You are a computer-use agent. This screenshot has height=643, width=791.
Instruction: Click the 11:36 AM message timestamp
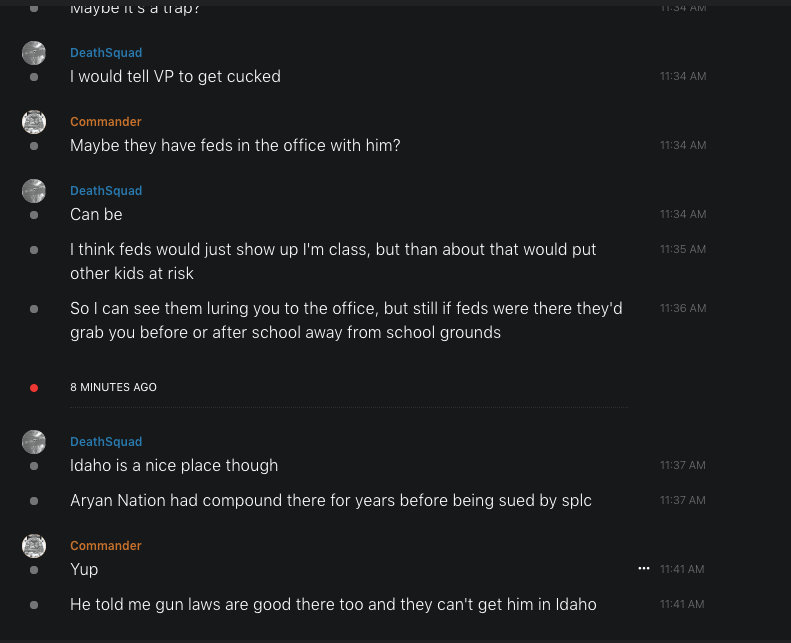682,309
